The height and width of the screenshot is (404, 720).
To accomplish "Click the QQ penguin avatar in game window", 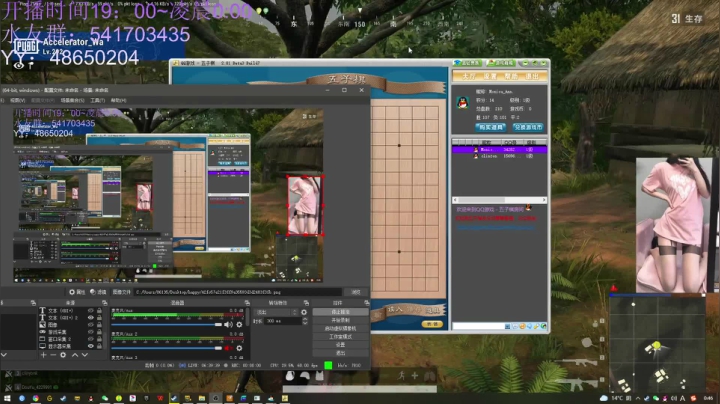I will tap(463, 103).
